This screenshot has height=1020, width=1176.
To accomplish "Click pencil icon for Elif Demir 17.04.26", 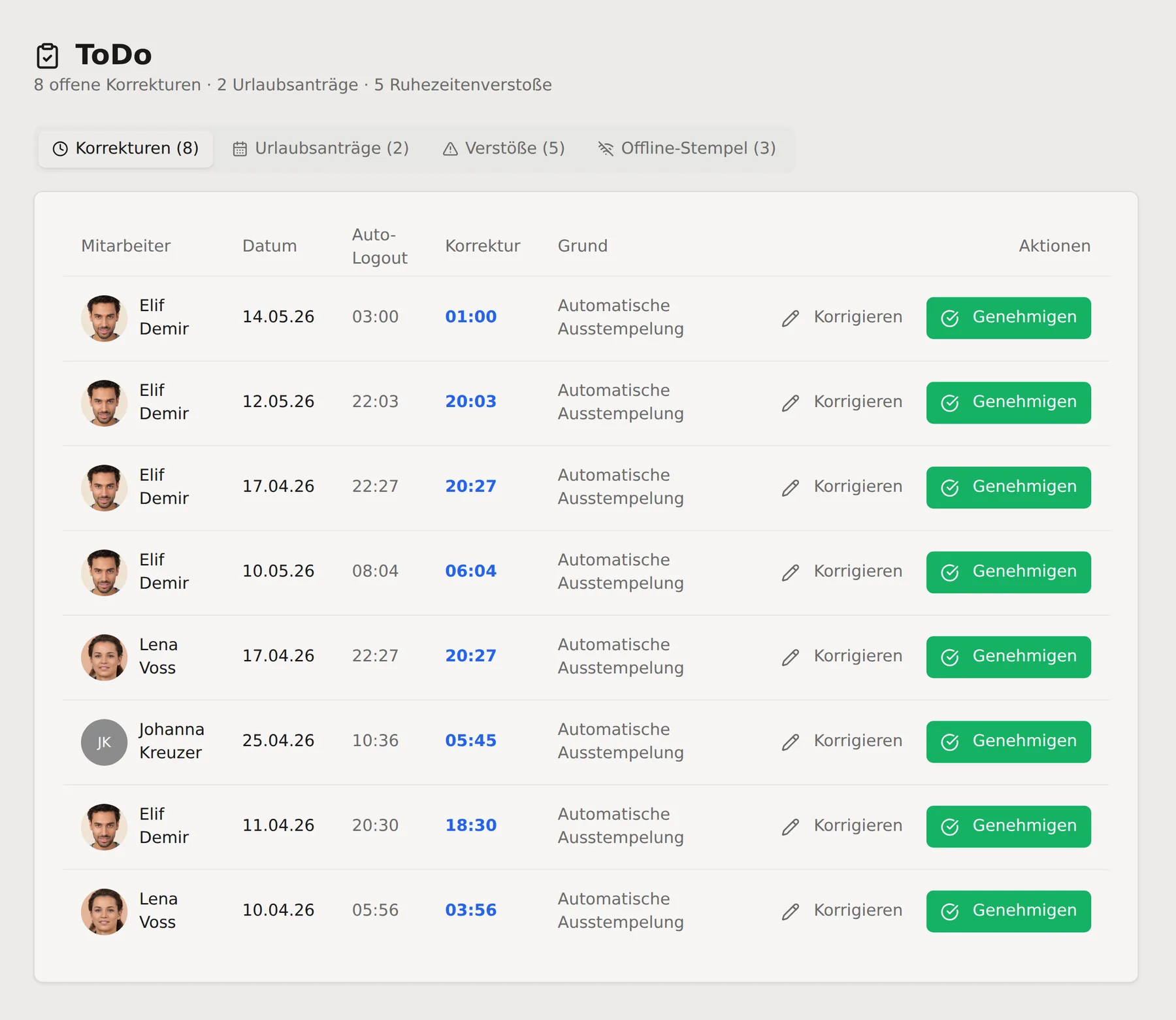I will pos(791,487).
